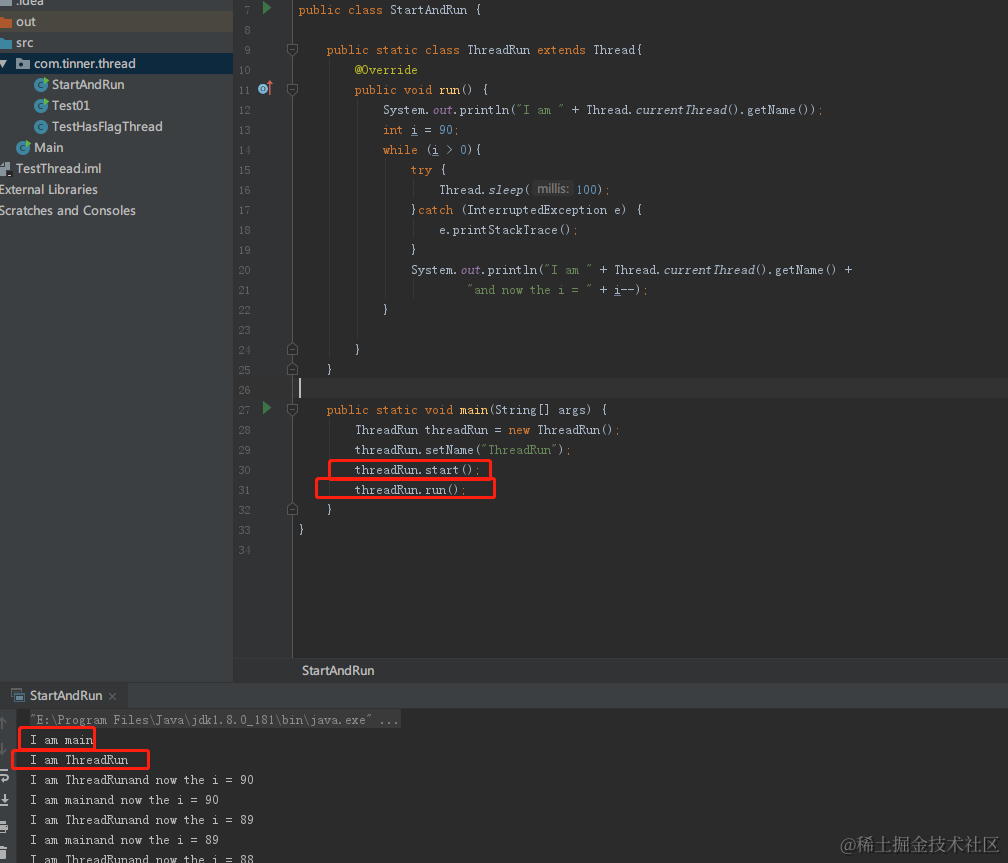The width and height of the screenshot is (1008, 863).
Task: Click the down stack trace arrow in console
Action: click(3, 749)
